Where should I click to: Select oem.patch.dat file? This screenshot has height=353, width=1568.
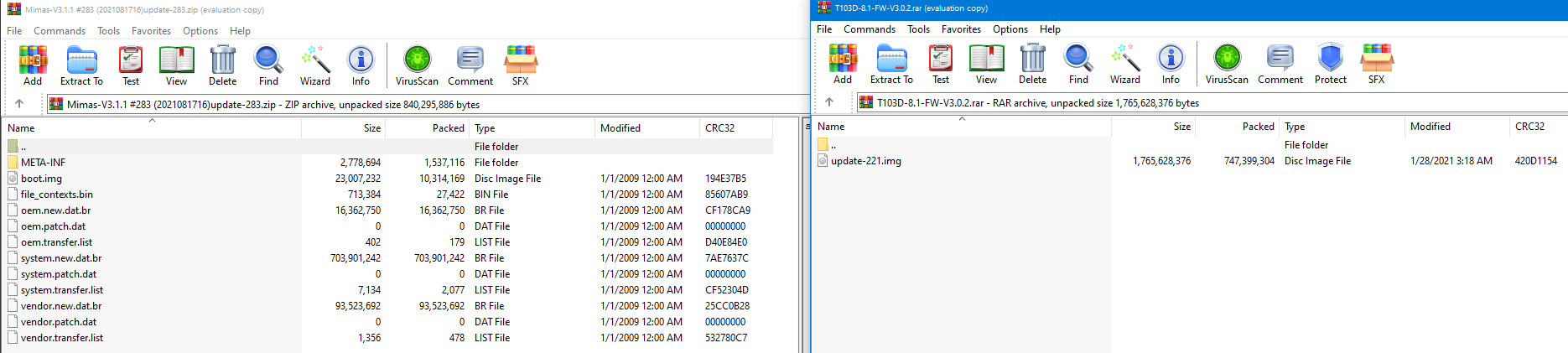[53, 226]
